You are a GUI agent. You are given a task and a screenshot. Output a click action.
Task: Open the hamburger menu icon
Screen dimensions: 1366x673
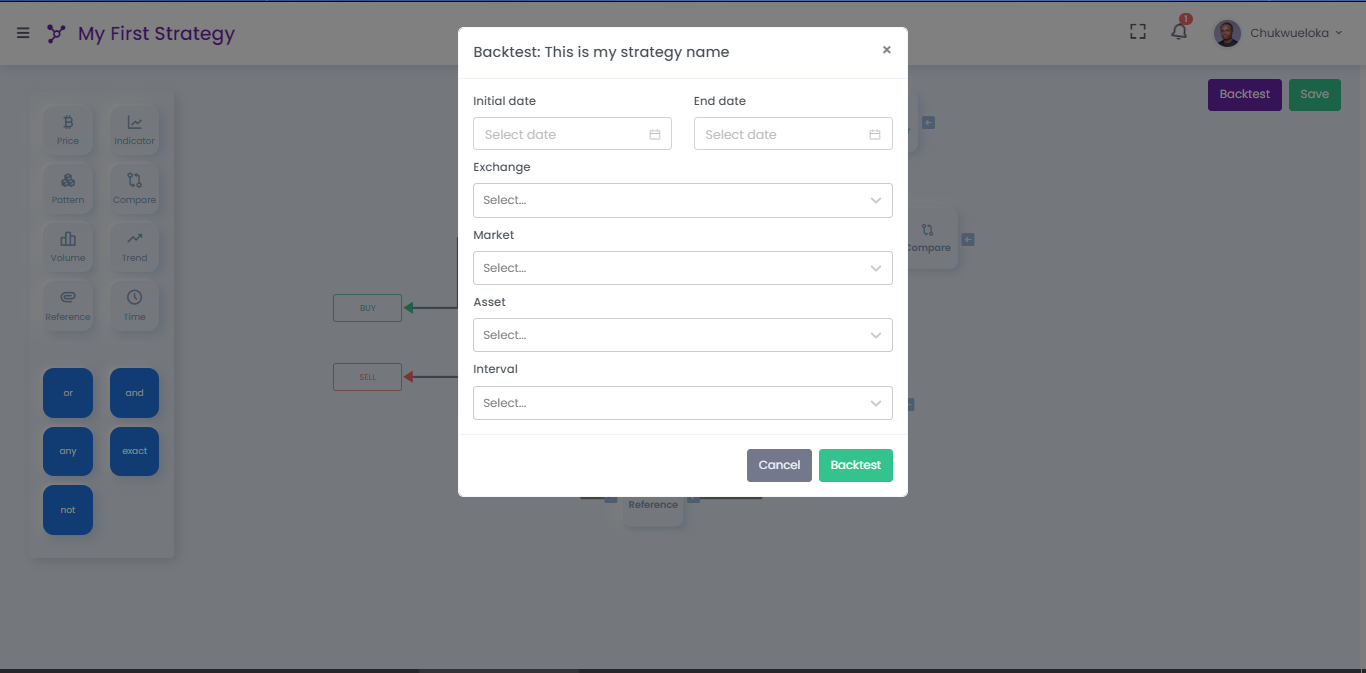pyautogui.click(x=23, y=33)
